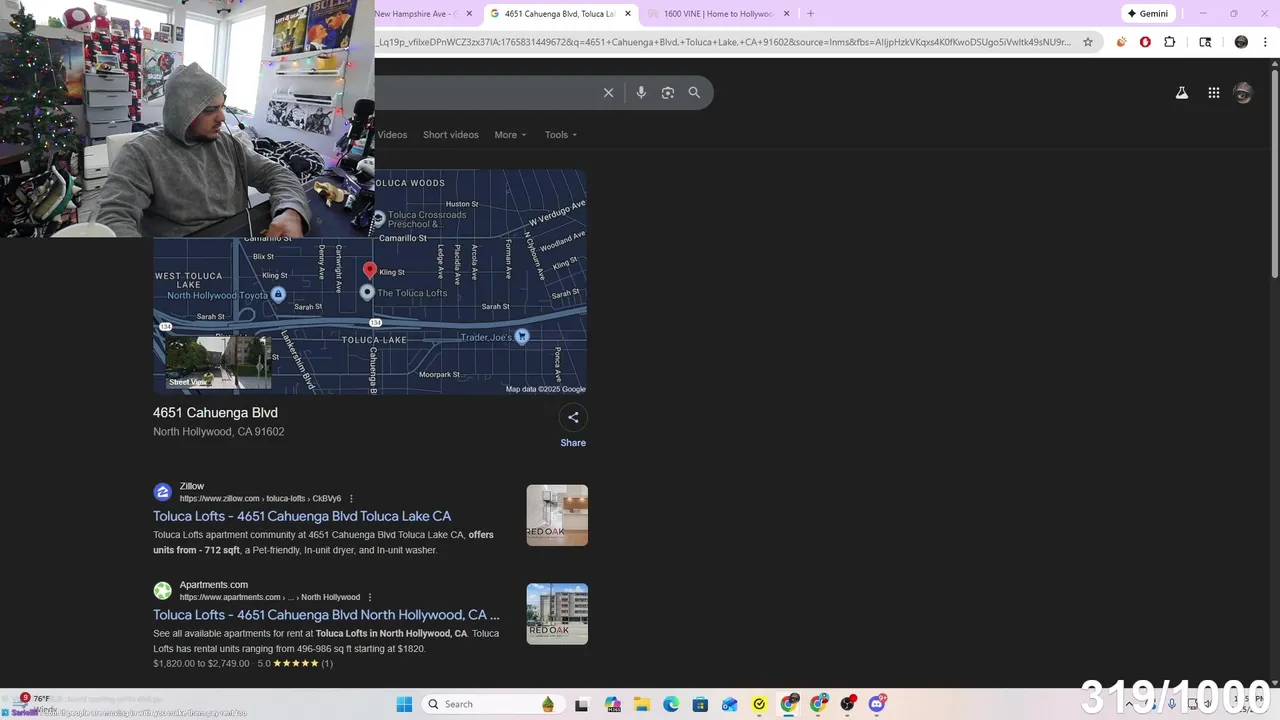Screen dimensions: 1280x720
Task: Close the 1600 VINE tab
Action: point(786,14)
